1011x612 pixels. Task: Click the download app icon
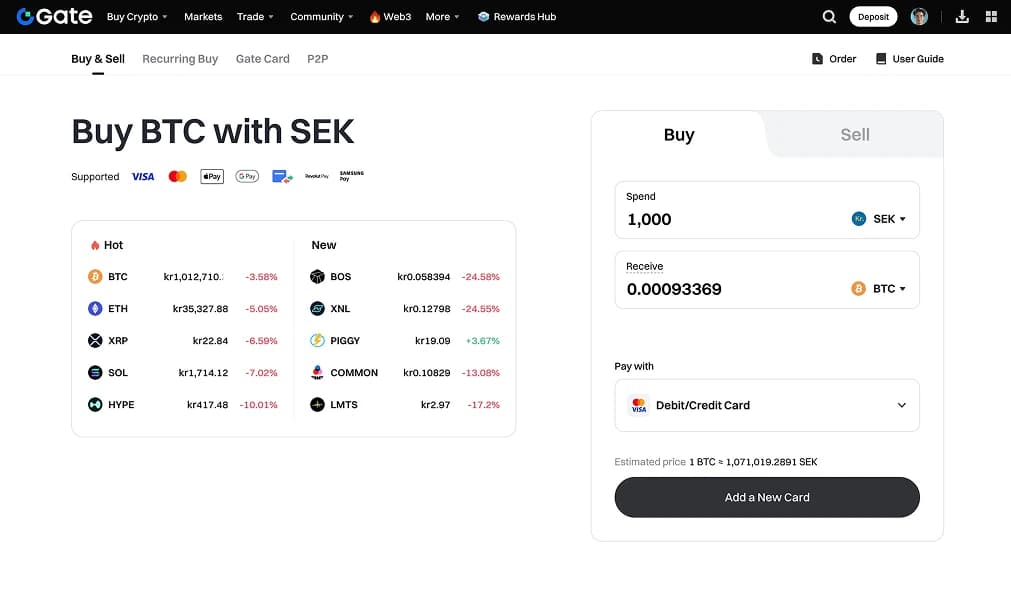[x=962, y=17]
